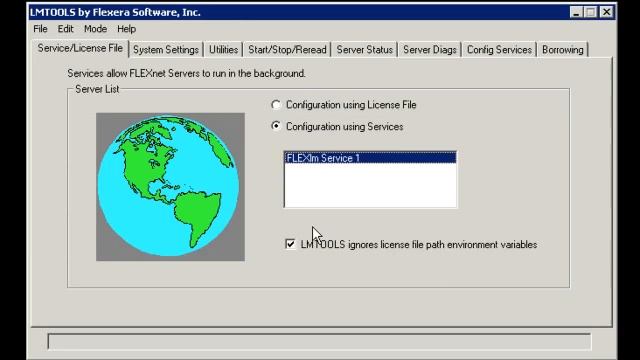Open the Server Diags tab
The width and height of the screenshot is (640, 360).
(x=430, y=50)
